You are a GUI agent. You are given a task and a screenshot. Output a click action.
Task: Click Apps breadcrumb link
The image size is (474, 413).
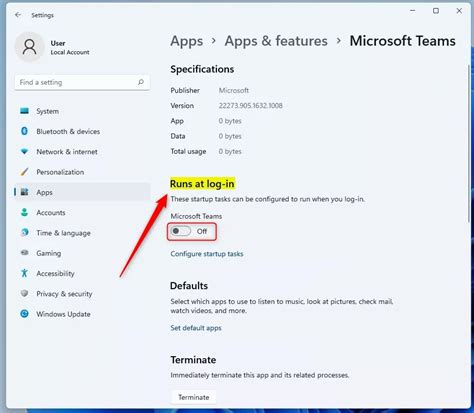coord(187,41)
